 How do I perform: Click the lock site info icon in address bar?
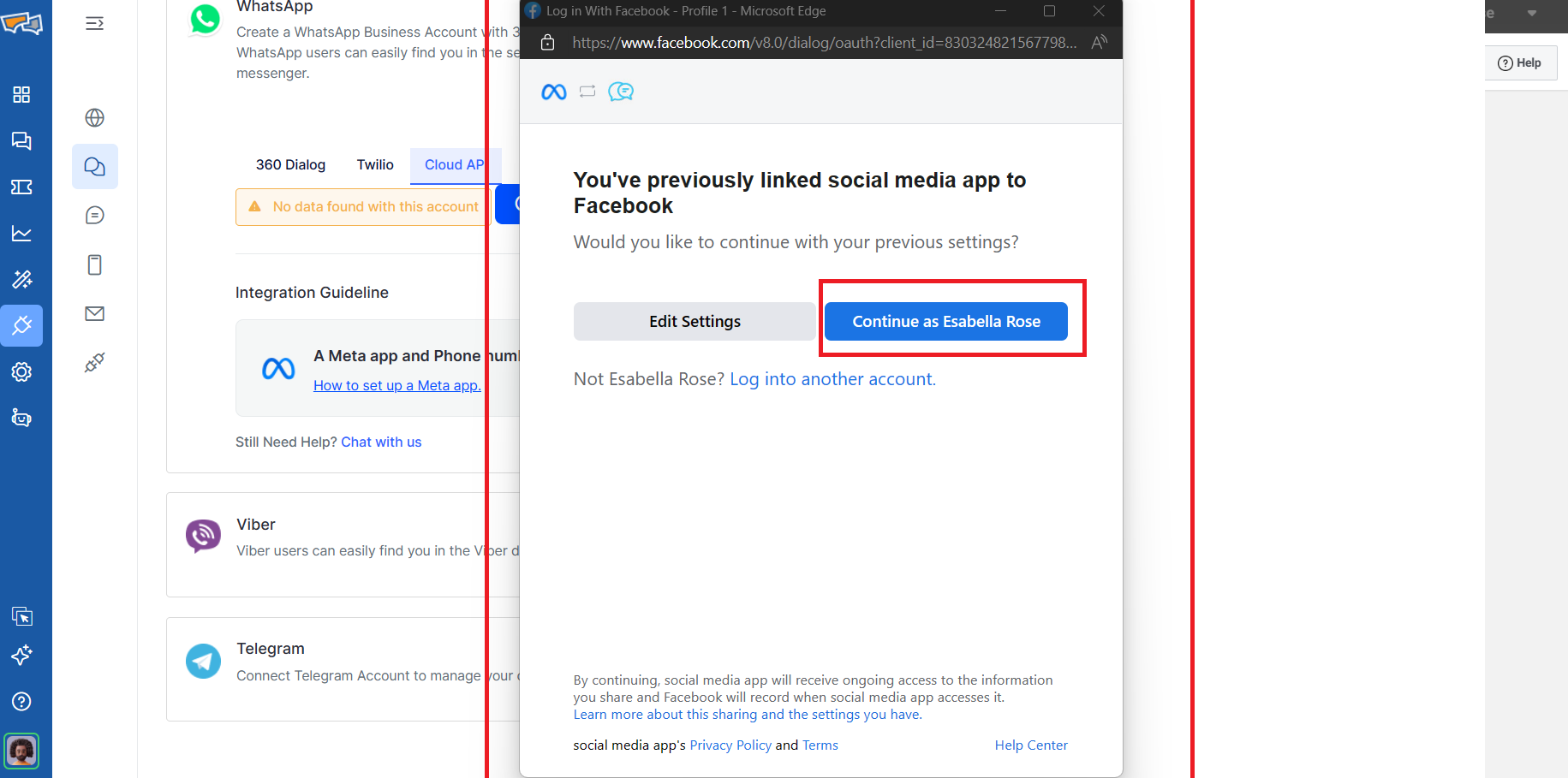pos(548,42)
